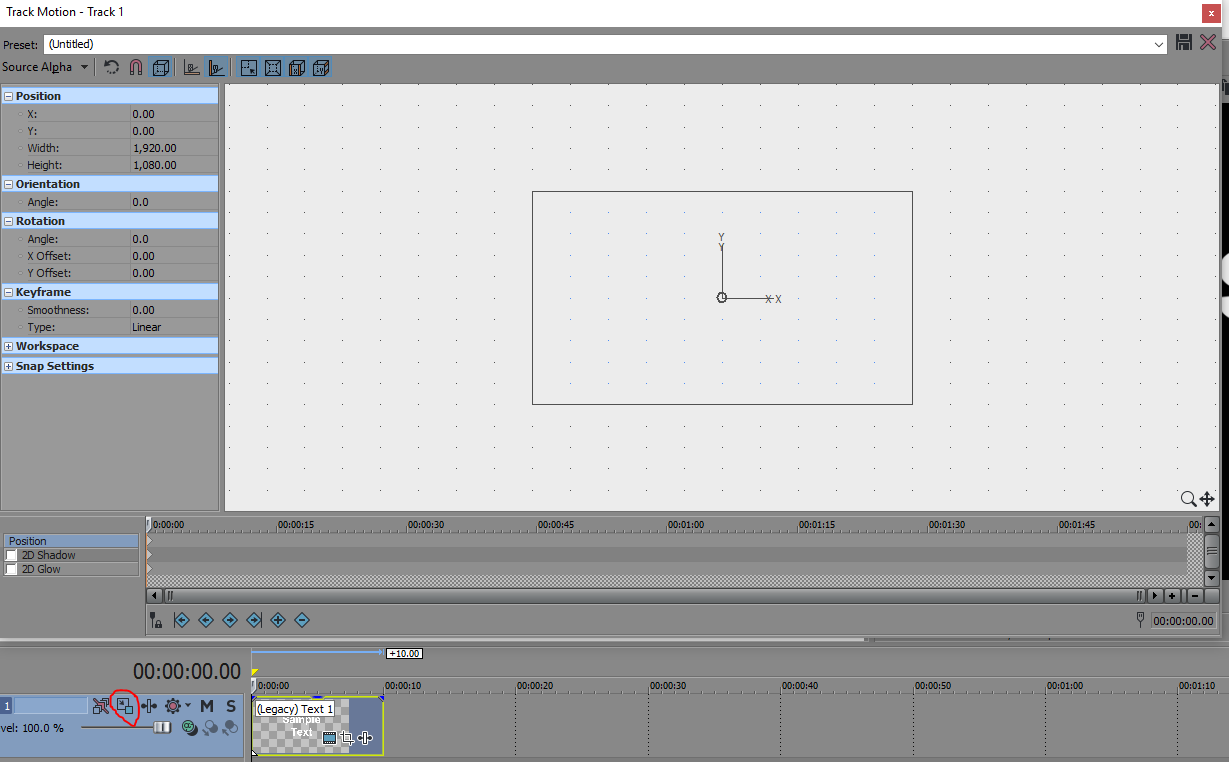Click keyframe timeline scroll-left arrow
The image size is (1229, 762).
click(x=155, y=595)
